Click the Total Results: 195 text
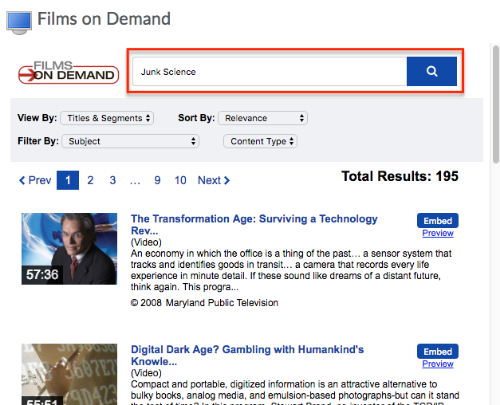Viewport: 500px width, 405px height. pos(400,176)
